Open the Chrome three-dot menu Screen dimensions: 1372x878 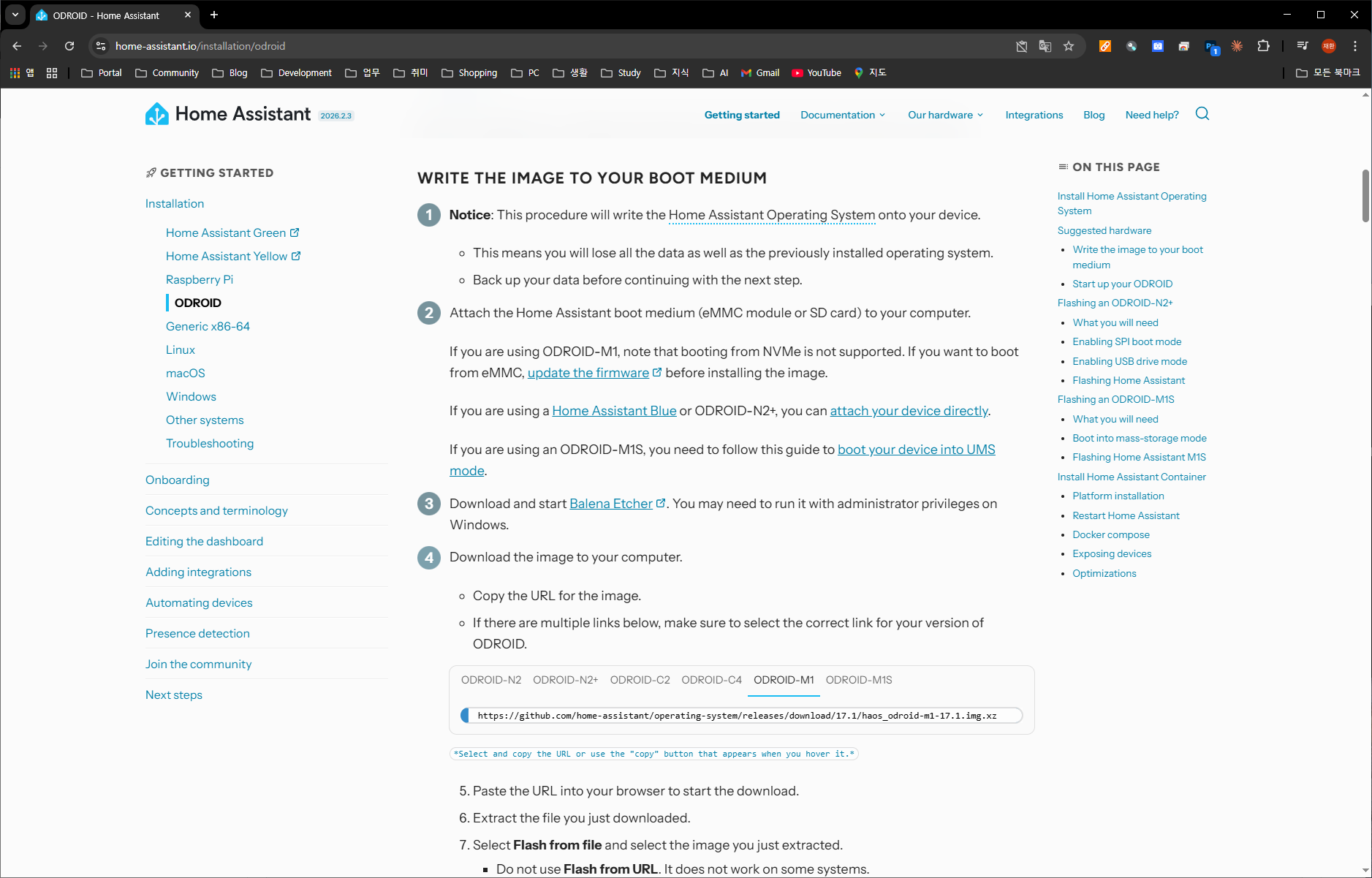1355,46
